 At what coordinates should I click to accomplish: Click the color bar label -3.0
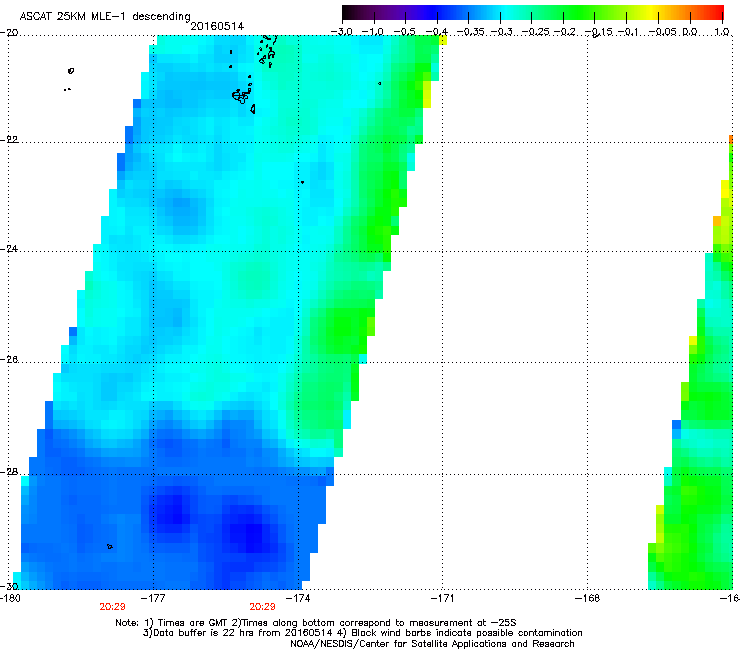click(x=341, y=32)
